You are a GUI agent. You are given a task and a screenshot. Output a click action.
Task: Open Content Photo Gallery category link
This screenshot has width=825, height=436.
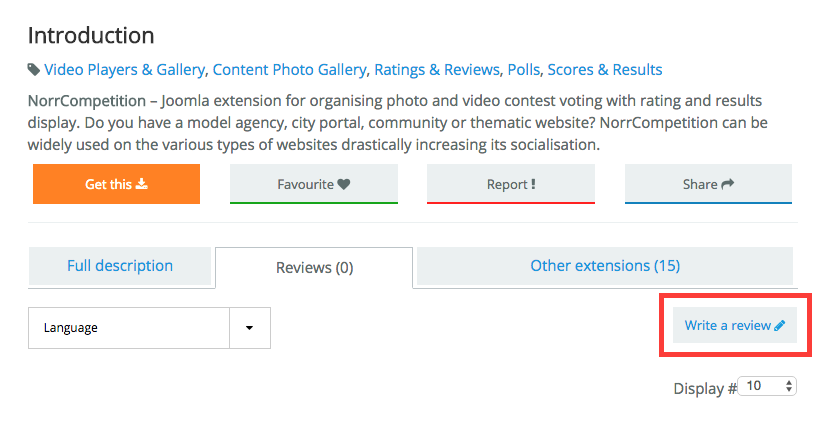click(x=289, y=69)
